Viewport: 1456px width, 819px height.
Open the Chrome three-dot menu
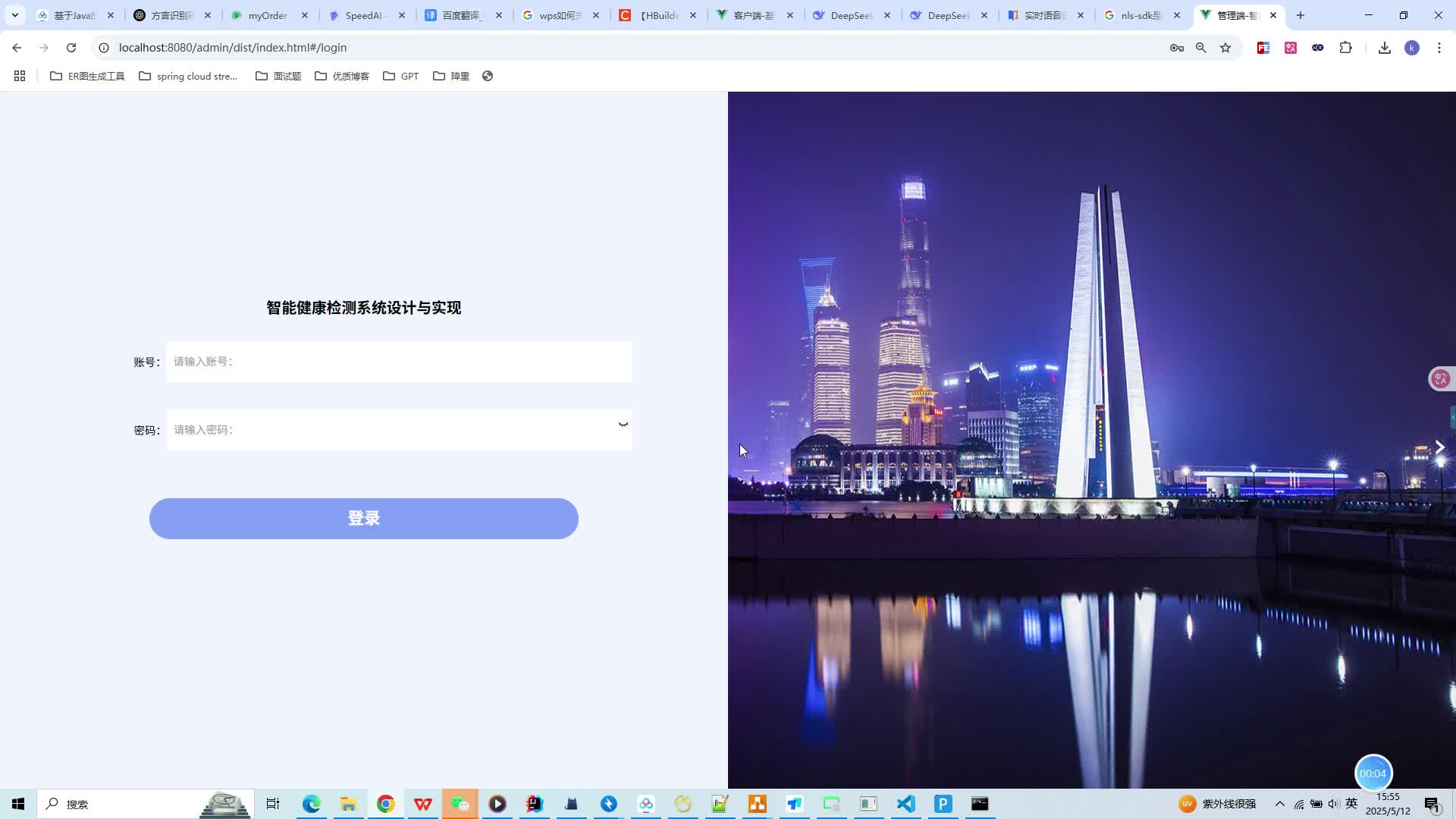1439,48
